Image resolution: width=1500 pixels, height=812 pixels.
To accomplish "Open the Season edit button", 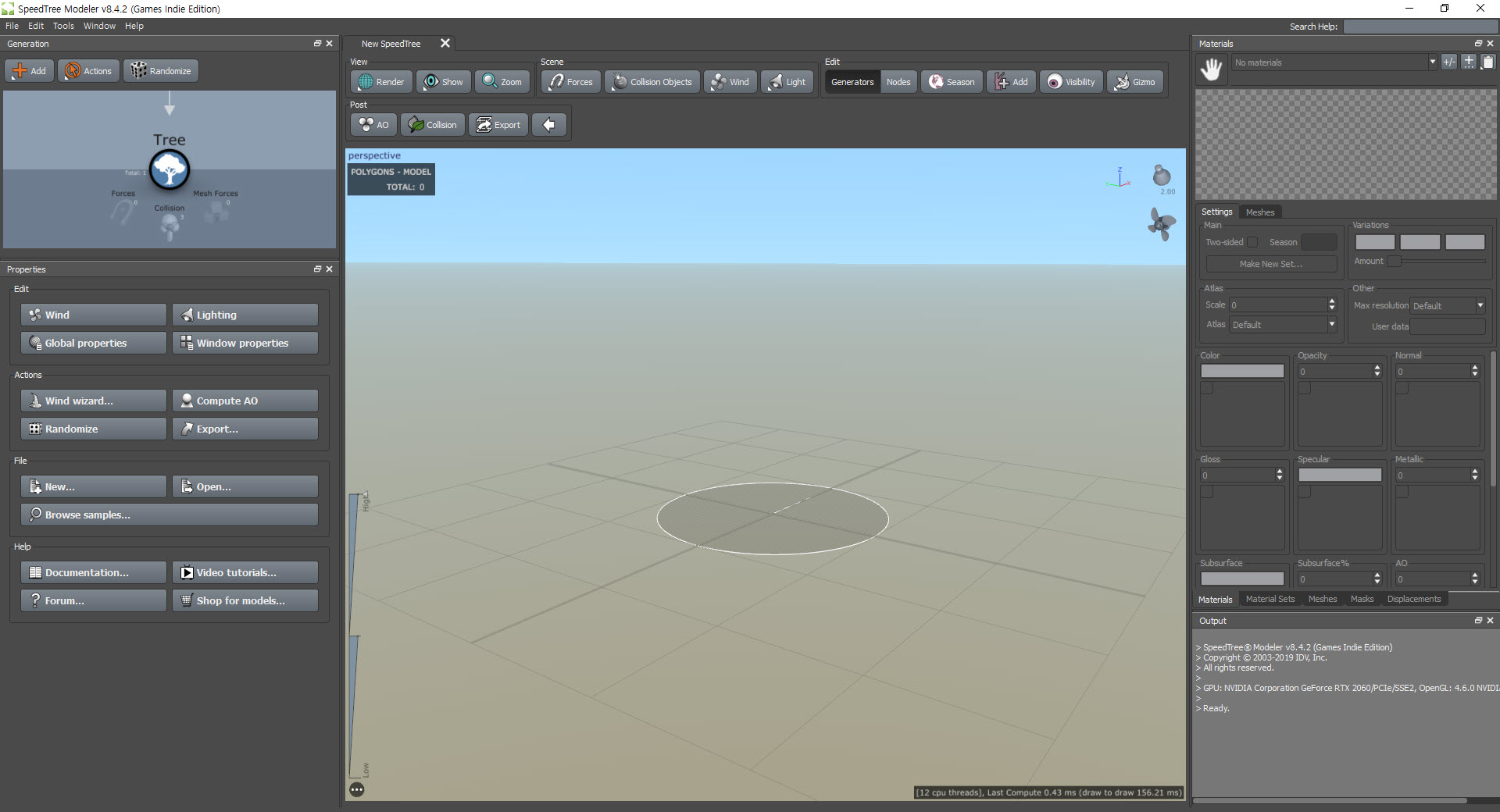I will 952,82.
